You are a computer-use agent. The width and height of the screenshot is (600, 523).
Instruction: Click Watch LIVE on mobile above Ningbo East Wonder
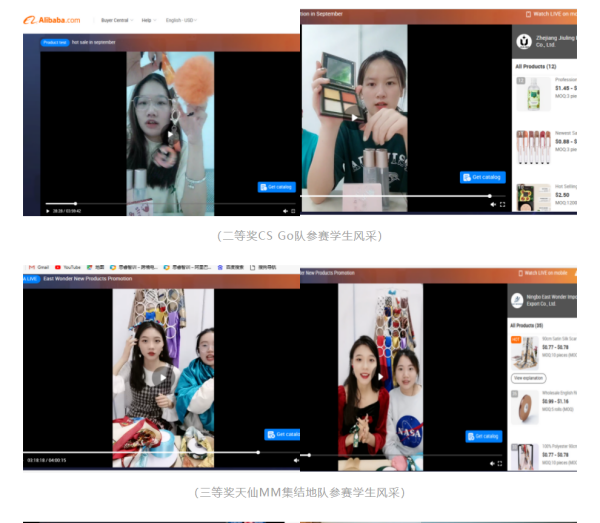click(x=543, y=273)
